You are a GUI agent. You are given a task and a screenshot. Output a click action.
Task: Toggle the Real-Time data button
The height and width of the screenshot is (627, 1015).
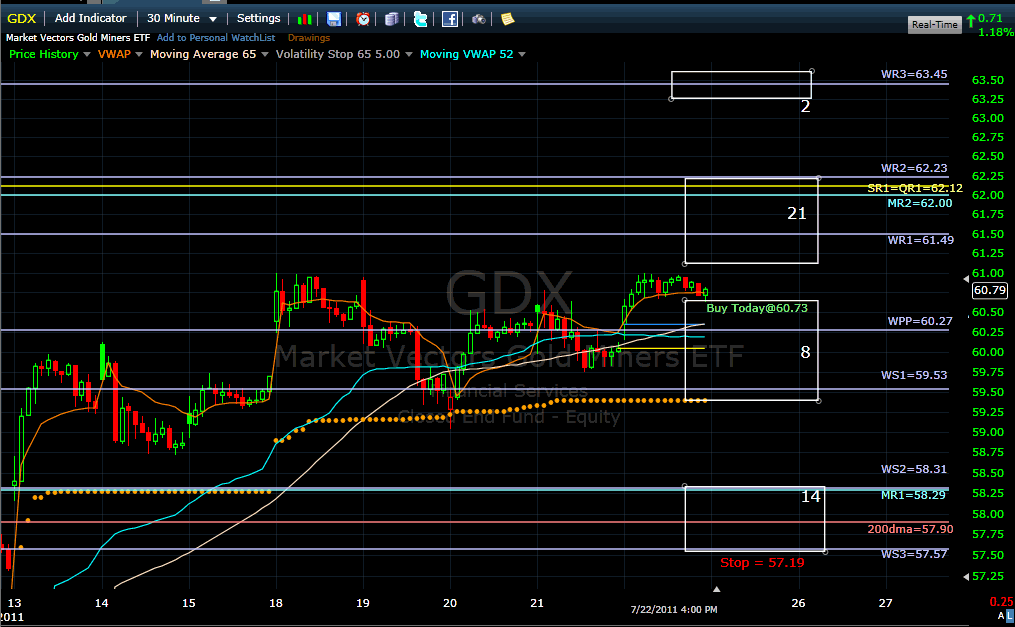tap(934, 25)
